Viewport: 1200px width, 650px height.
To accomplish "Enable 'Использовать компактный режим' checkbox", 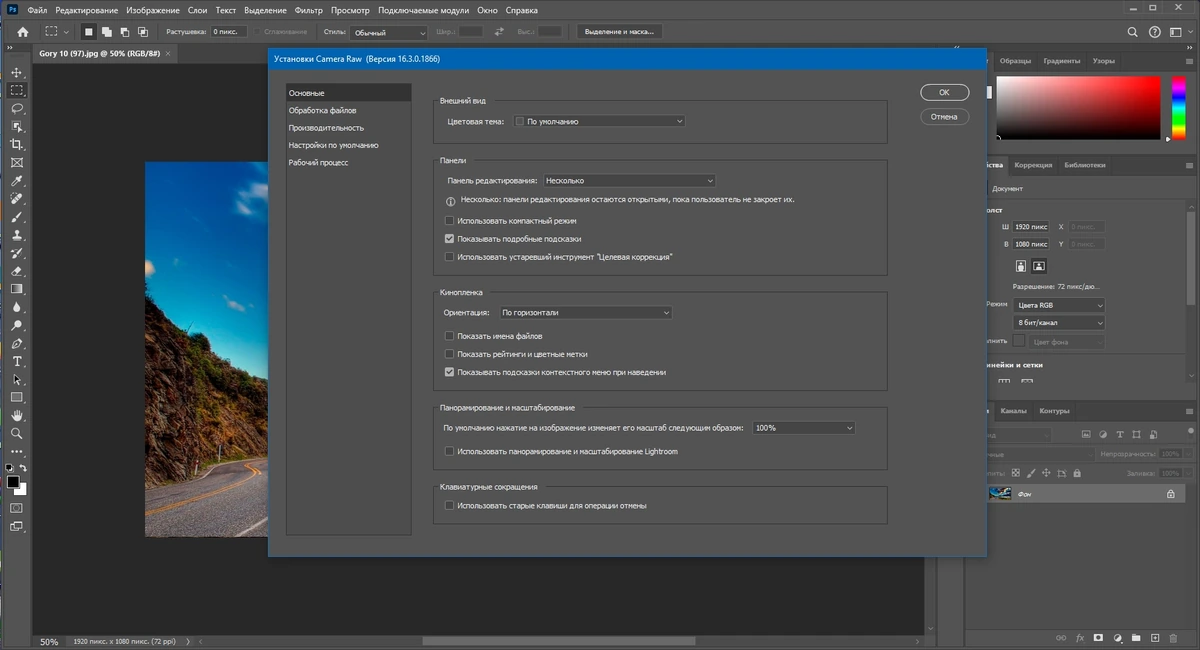I will pos(450,220).
